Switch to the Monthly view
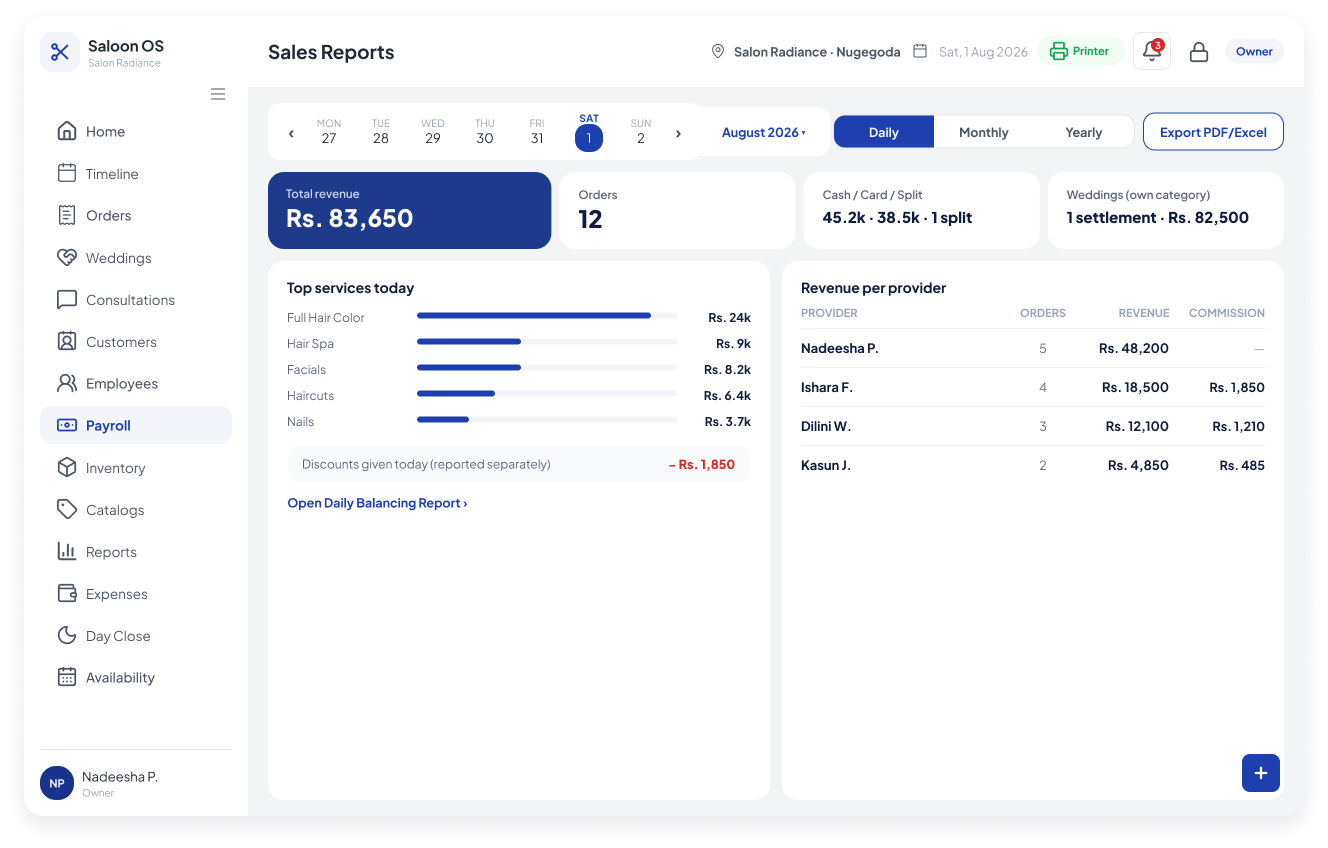 pyautogui.click(x=984, y=132)
